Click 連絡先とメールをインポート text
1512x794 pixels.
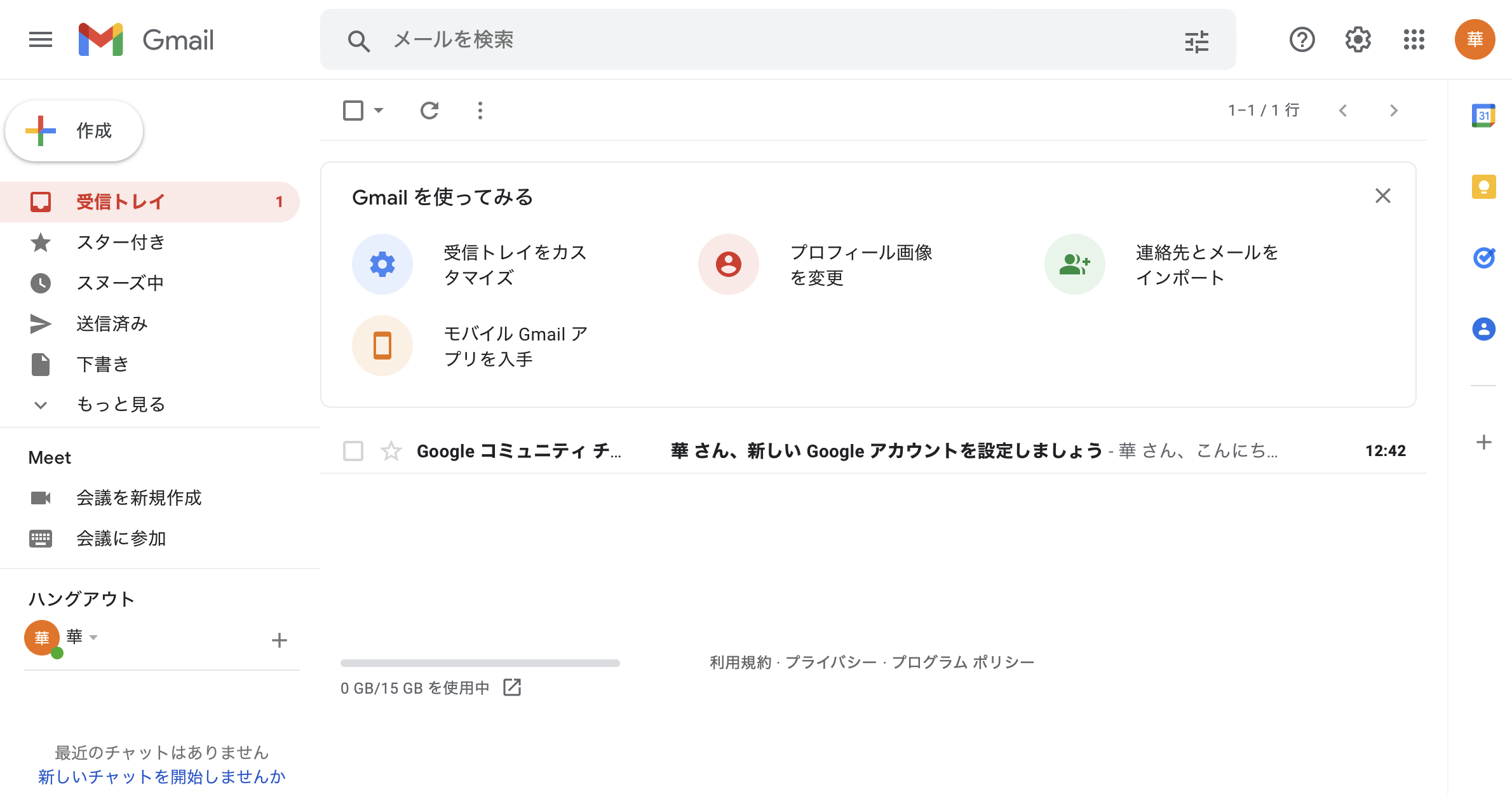1207,265
